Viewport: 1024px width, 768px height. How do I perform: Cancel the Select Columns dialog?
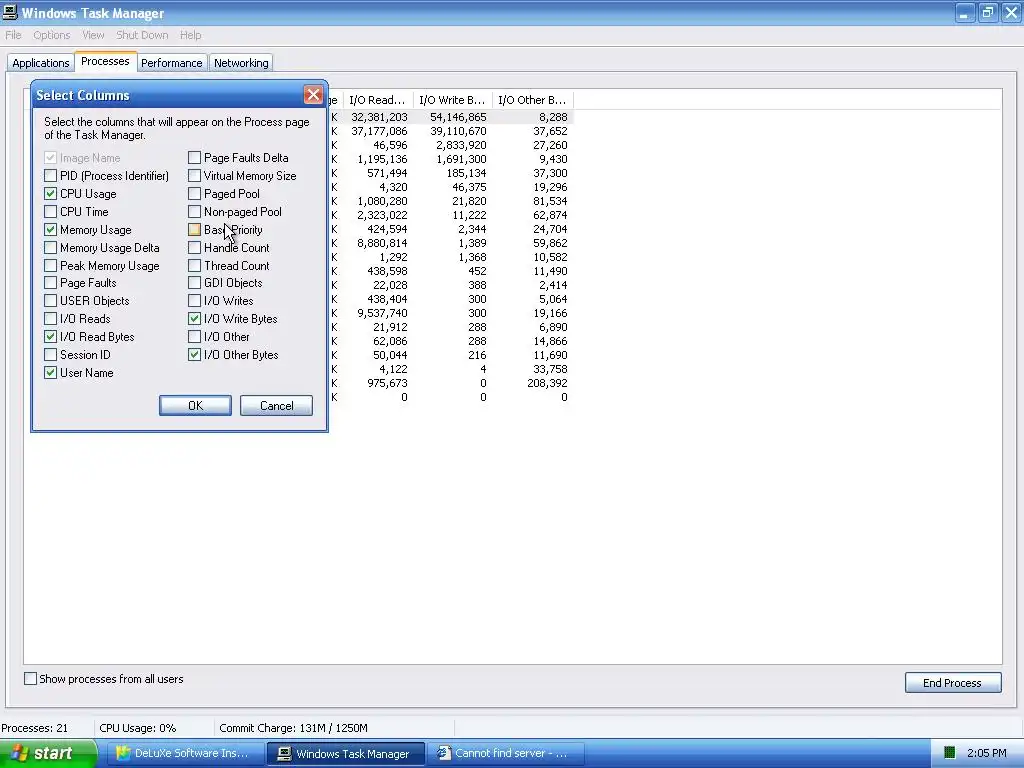click(x=276, y=406)
